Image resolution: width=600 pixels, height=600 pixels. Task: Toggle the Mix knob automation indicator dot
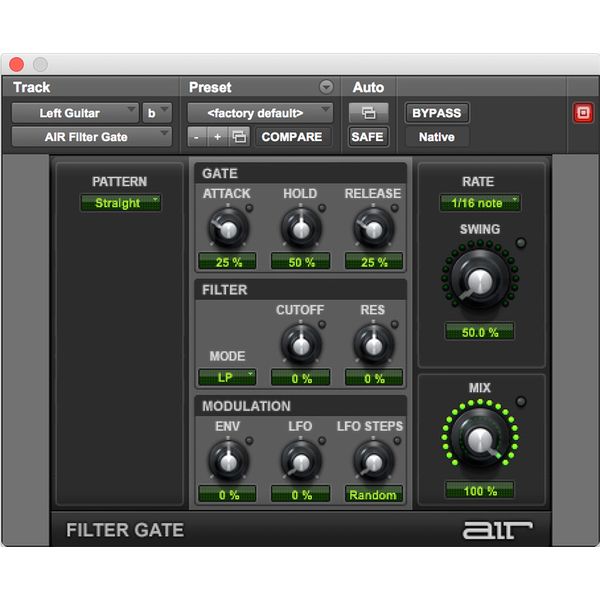(x=521, y=401)
